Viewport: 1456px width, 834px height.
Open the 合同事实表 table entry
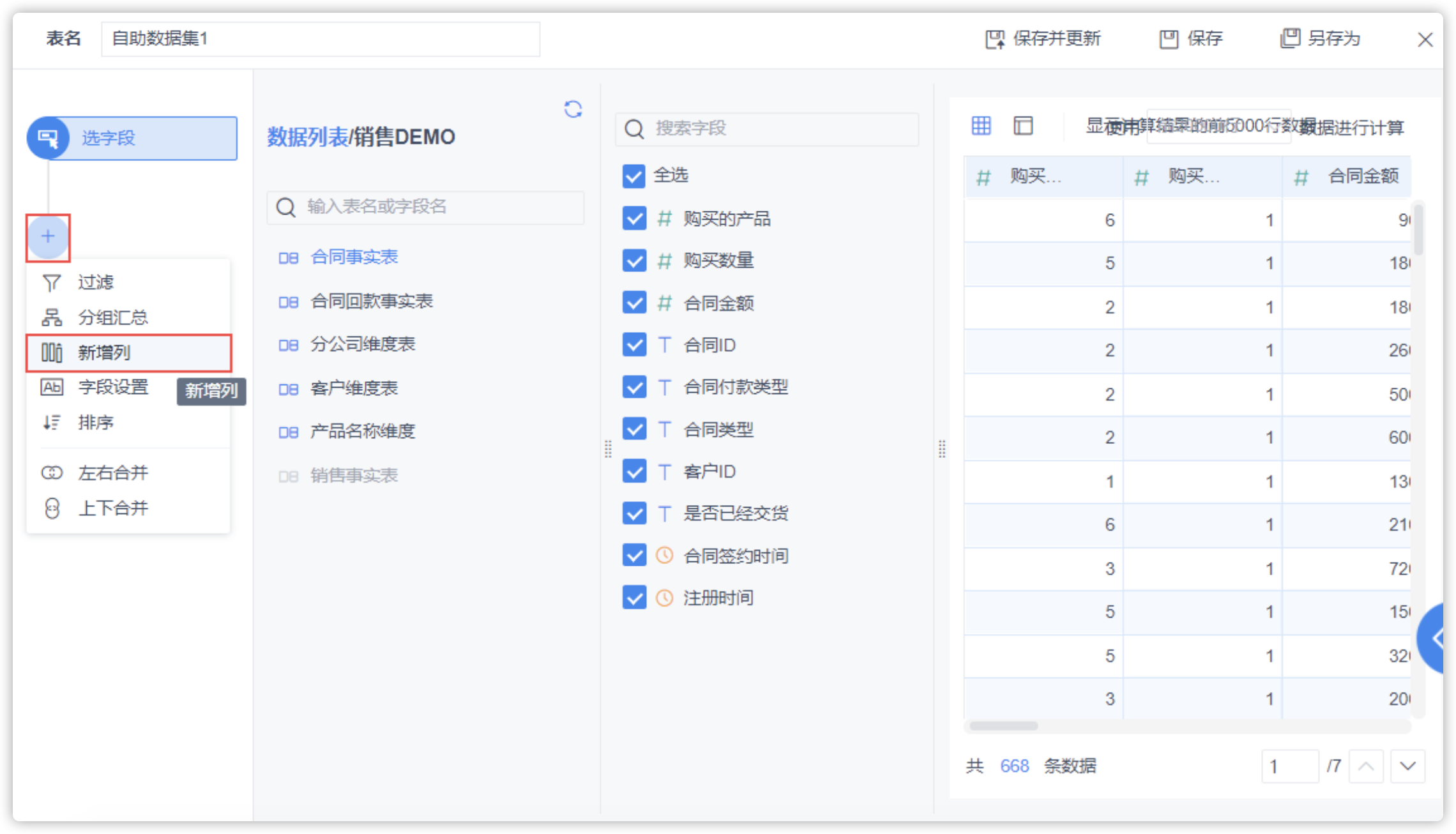click(354, 257)
